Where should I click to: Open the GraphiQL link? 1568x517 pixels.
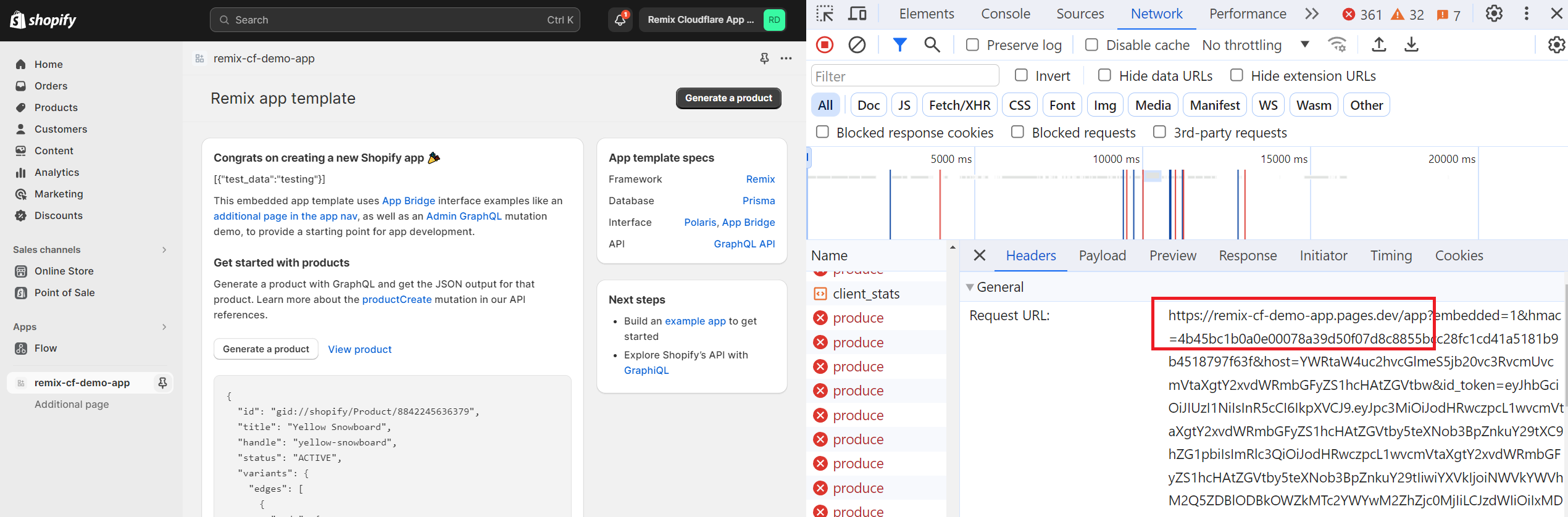pos(646,370)
